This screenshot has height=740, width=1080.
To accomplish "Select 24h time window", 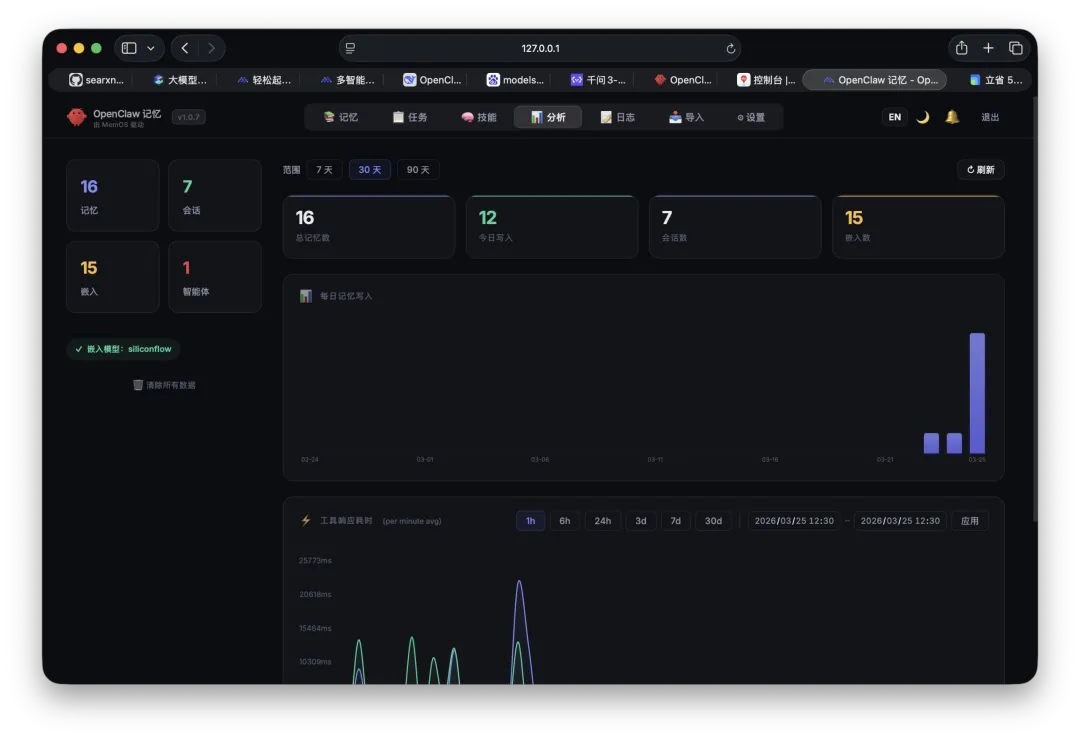I will pos(603,521).
